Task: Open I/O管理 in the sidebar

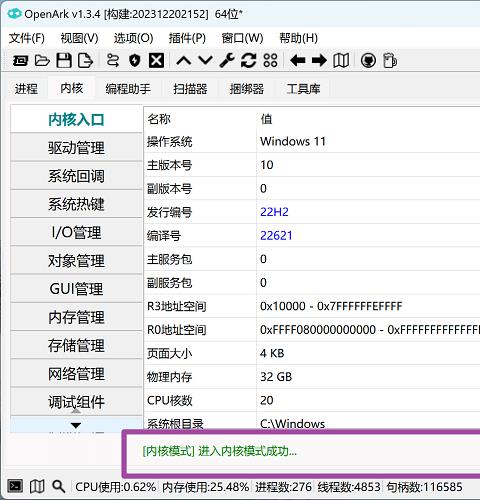Action: point(76,232)
